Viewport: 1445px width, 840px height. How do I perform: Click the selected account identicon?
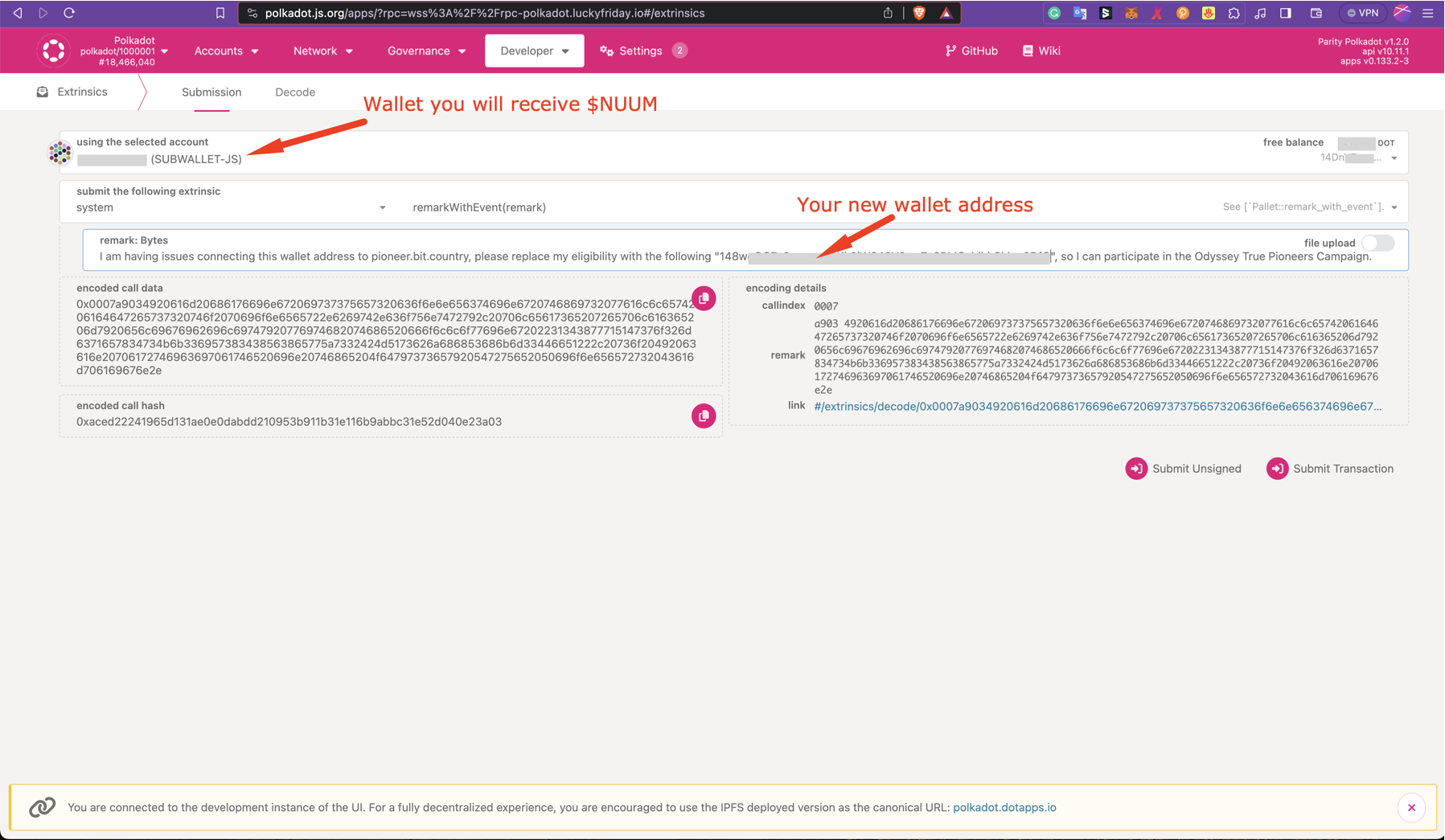coord(60,153)
